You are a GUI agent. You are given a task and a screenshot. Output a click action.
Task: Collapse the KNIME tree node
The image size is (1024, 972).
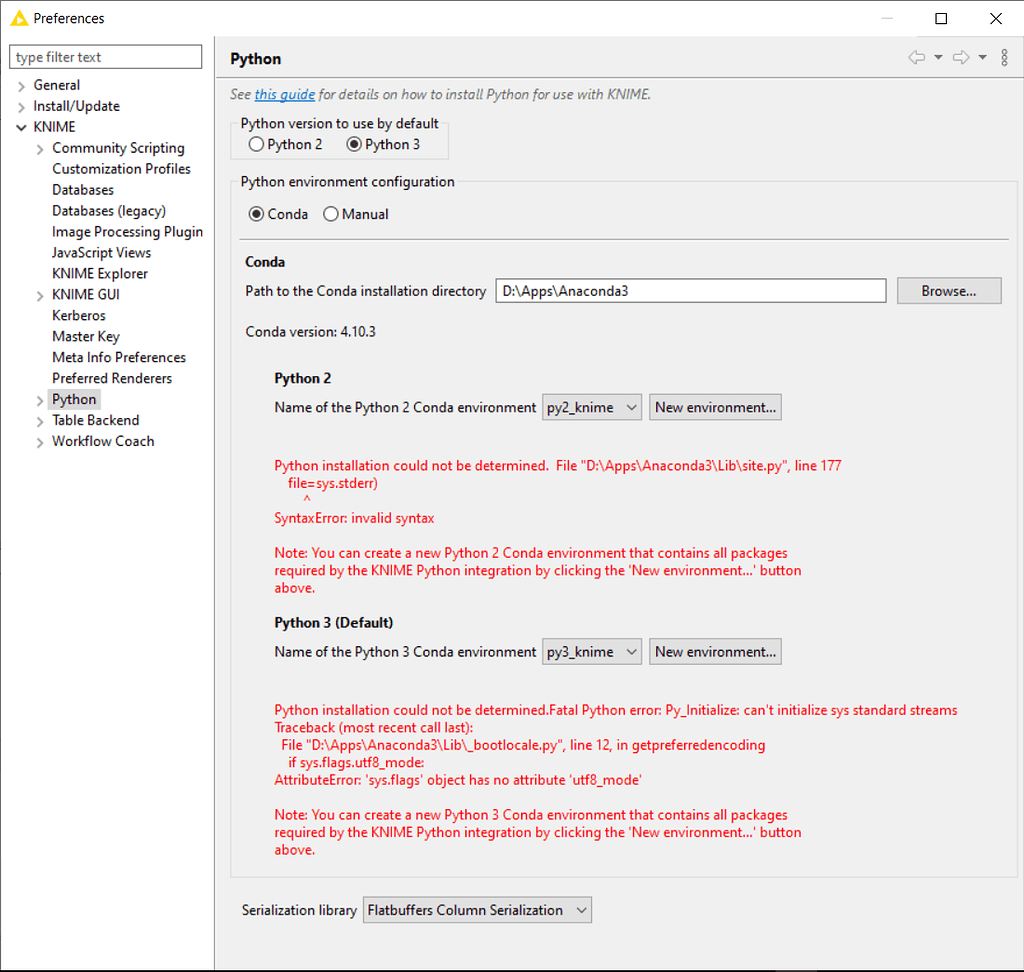pyautogui.click(x=22, y=128)
